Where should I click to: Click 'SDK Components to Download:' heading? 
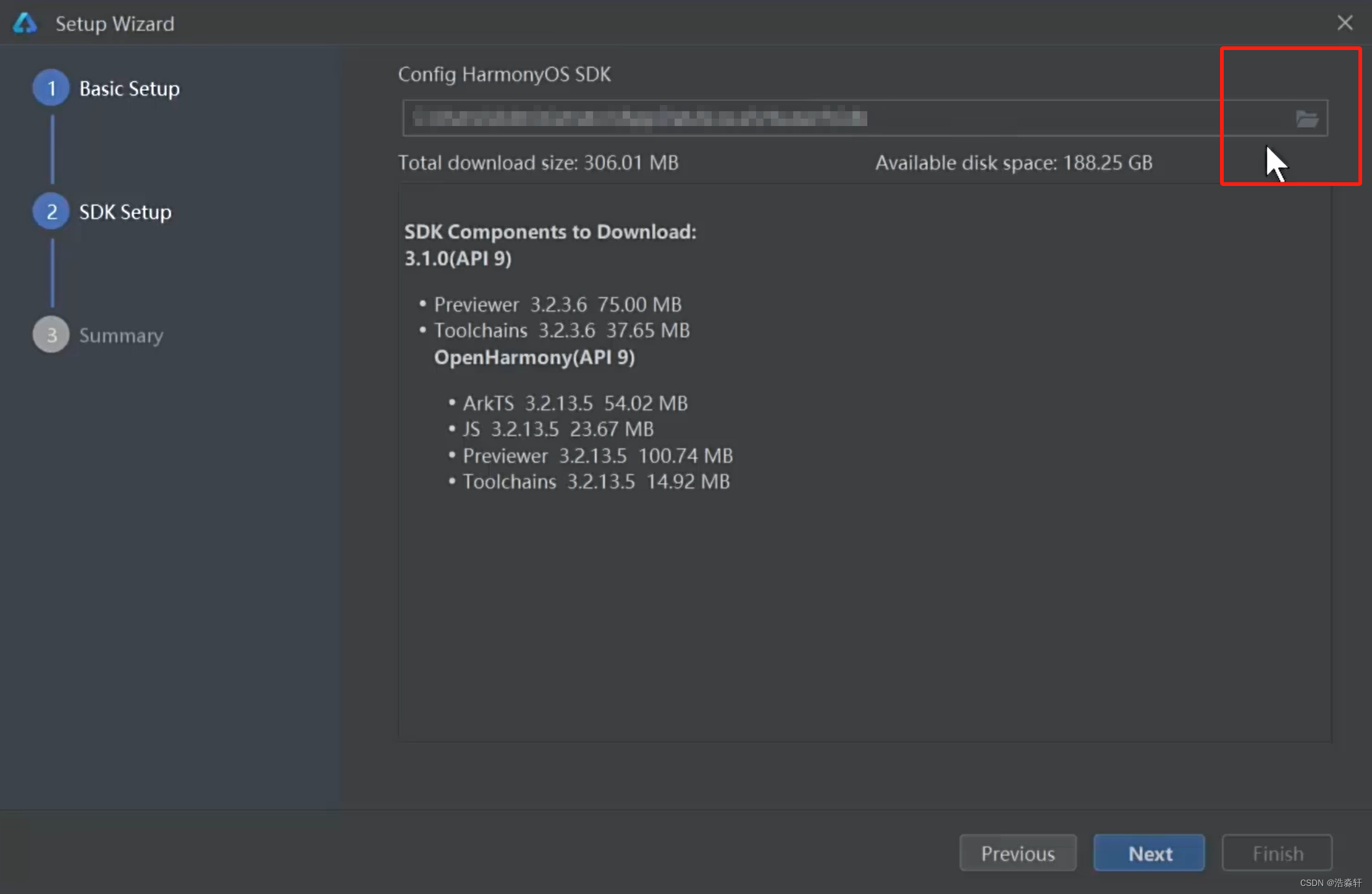tap(550, 232)
